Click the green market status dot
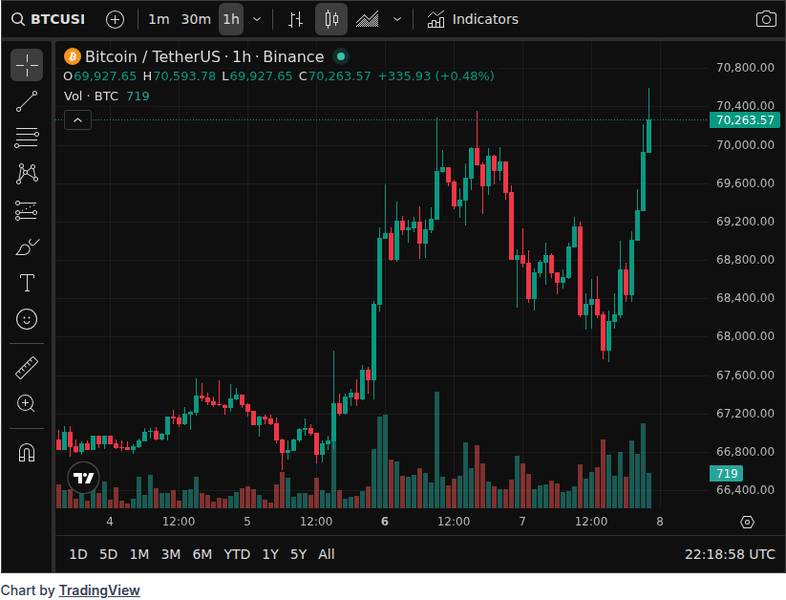The height and width of the screenshot is (600, 786). tap(341, 57)
